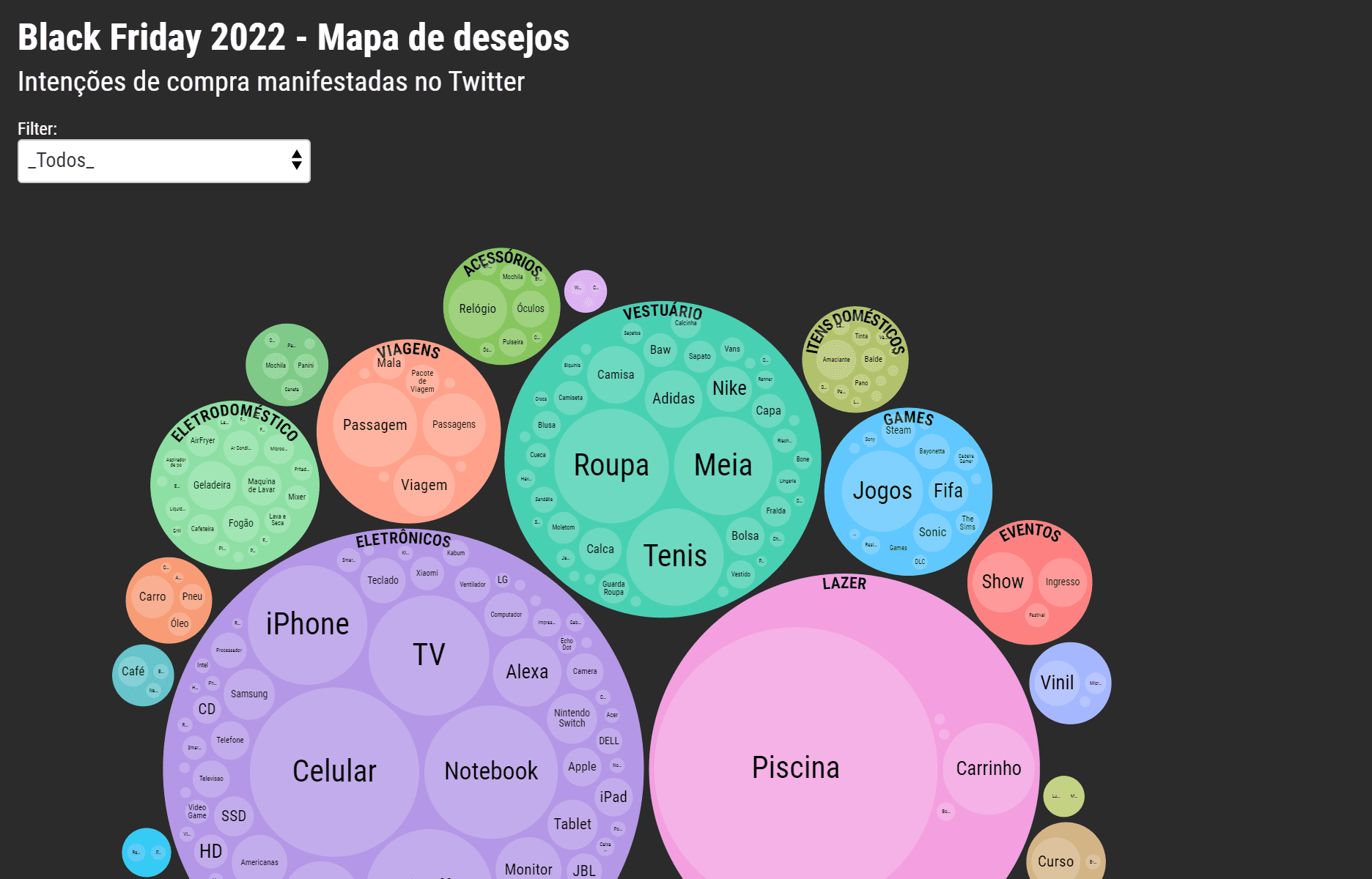Click the Óleo bubble
This screenshot has height=879, width=1372.
[180, 624]
